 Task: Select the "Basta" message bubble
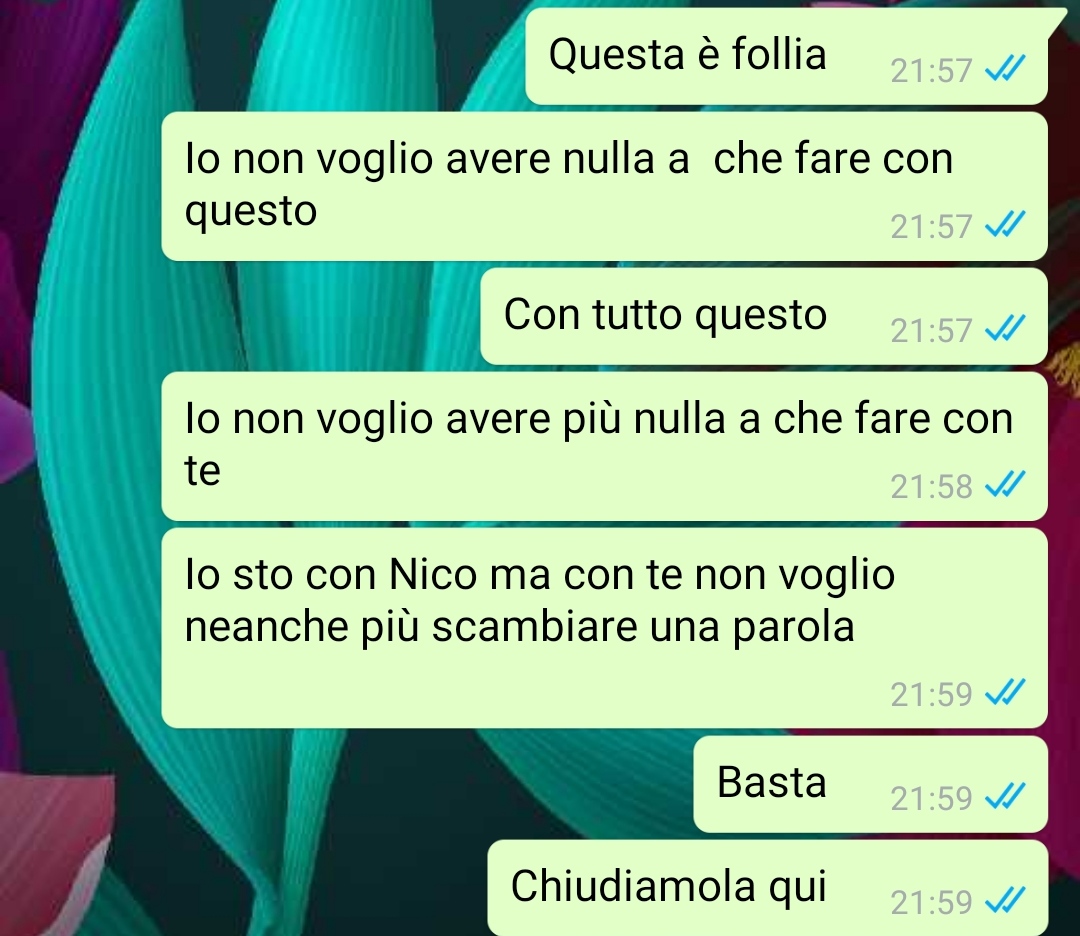pos(871,784)
